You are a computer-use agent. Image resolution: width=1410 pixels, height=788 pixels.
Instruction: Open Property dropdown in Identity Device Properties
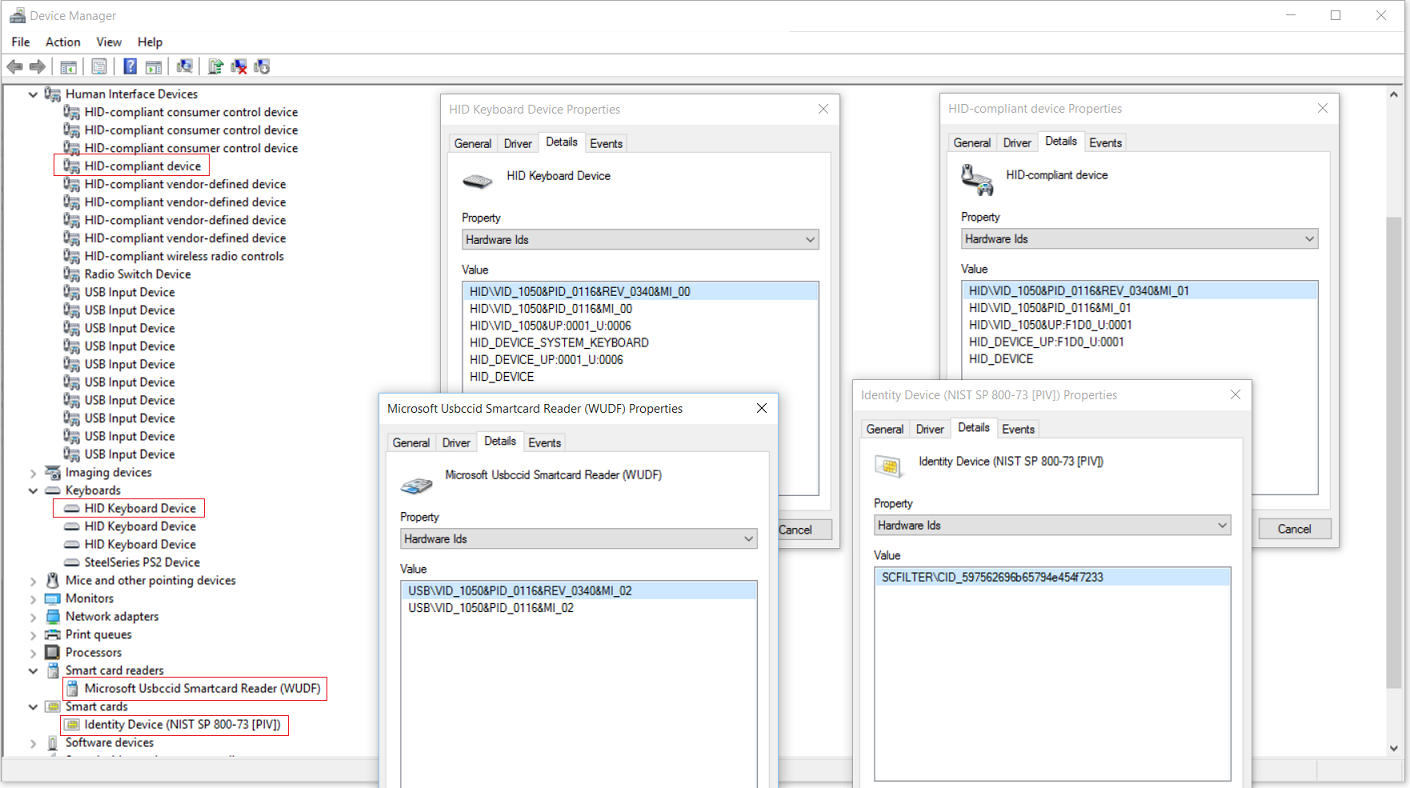pos(1052,526)
